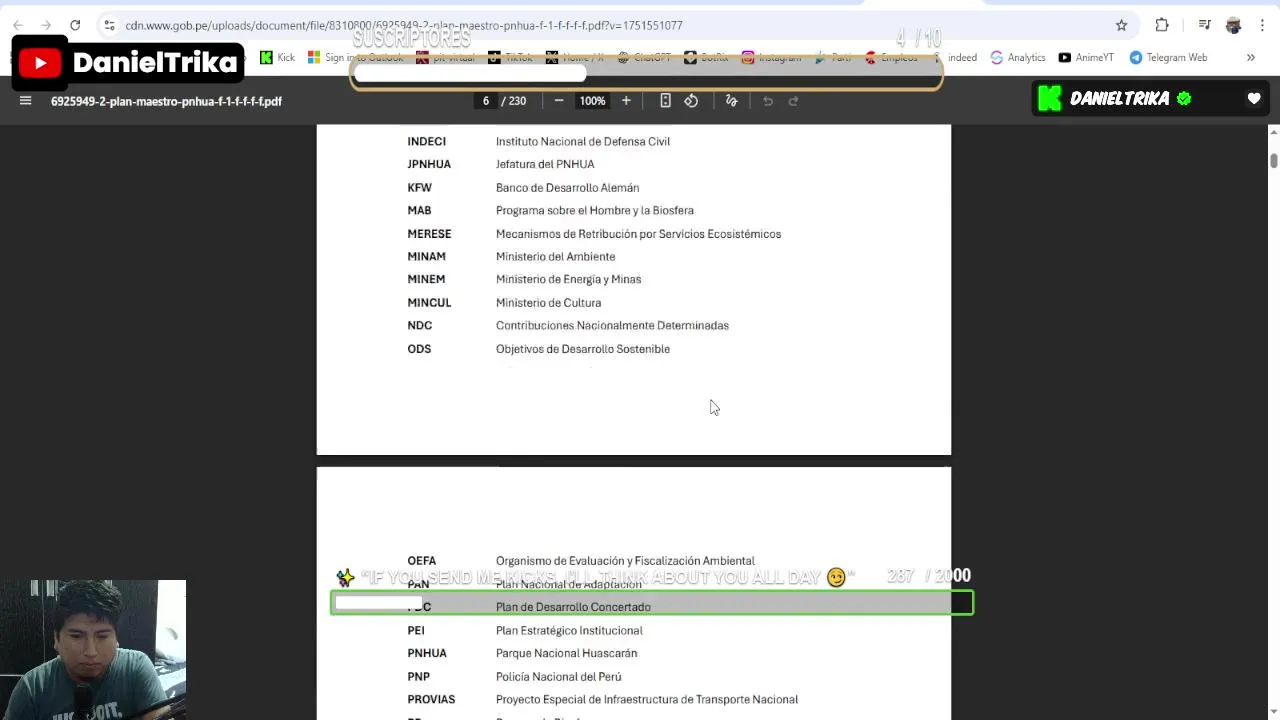
Task: Open the indeed bookmark
Action: [x=962, y=58]
